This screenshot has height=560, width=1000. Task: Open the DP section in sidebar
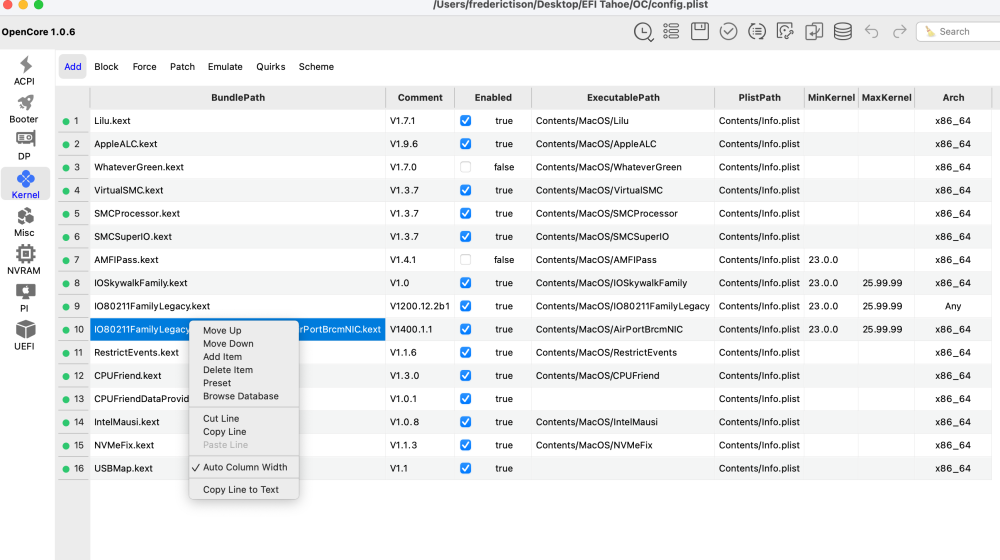pos(25,145)
